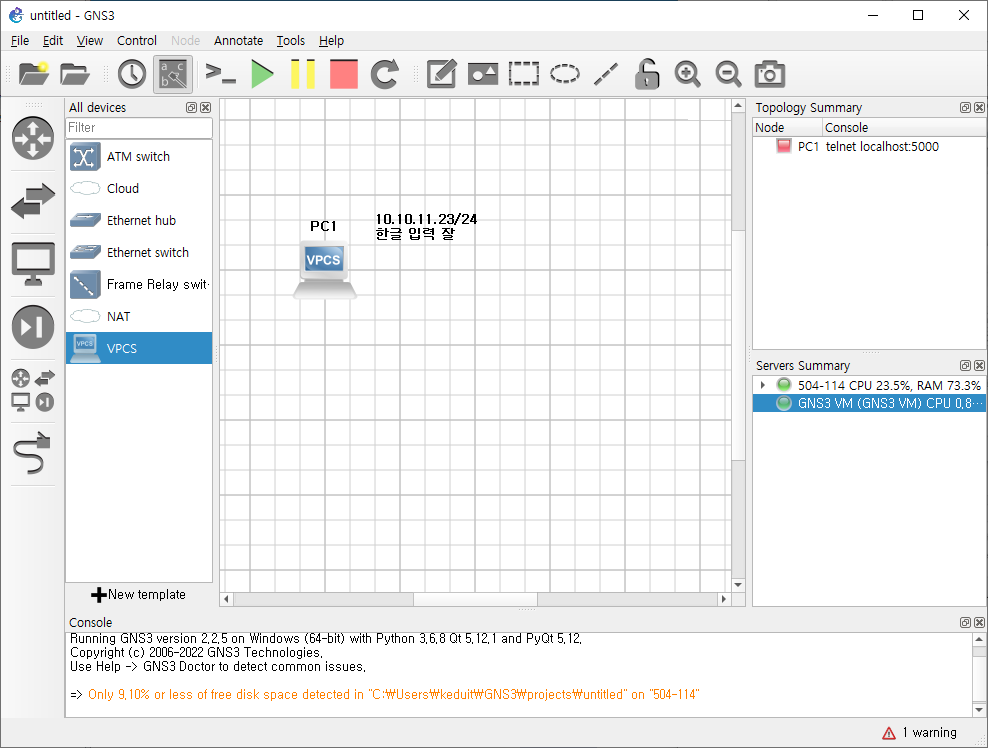Toggle show/hide interface labels icon

[x=173, y=74]
